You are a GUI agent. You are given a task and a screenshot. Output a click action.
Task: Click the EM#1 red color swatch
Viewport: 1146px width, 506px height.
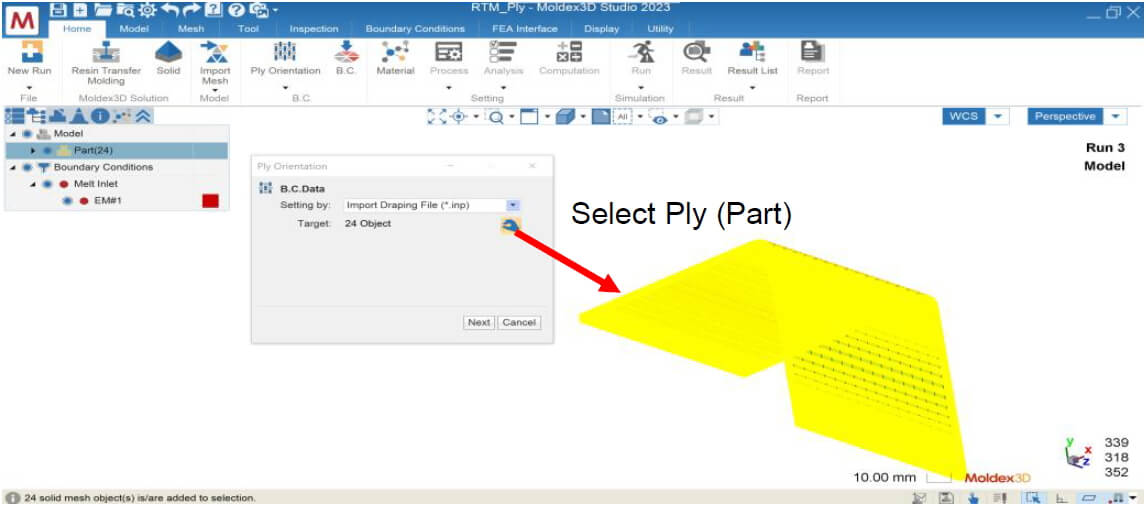coord(210,200)
